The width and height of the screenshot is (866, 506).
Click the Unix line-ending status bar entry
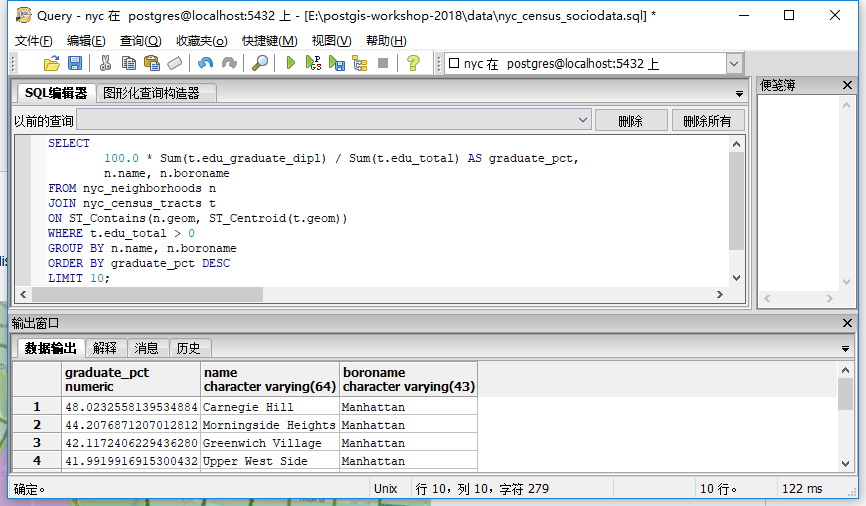(x=386, y=489)
